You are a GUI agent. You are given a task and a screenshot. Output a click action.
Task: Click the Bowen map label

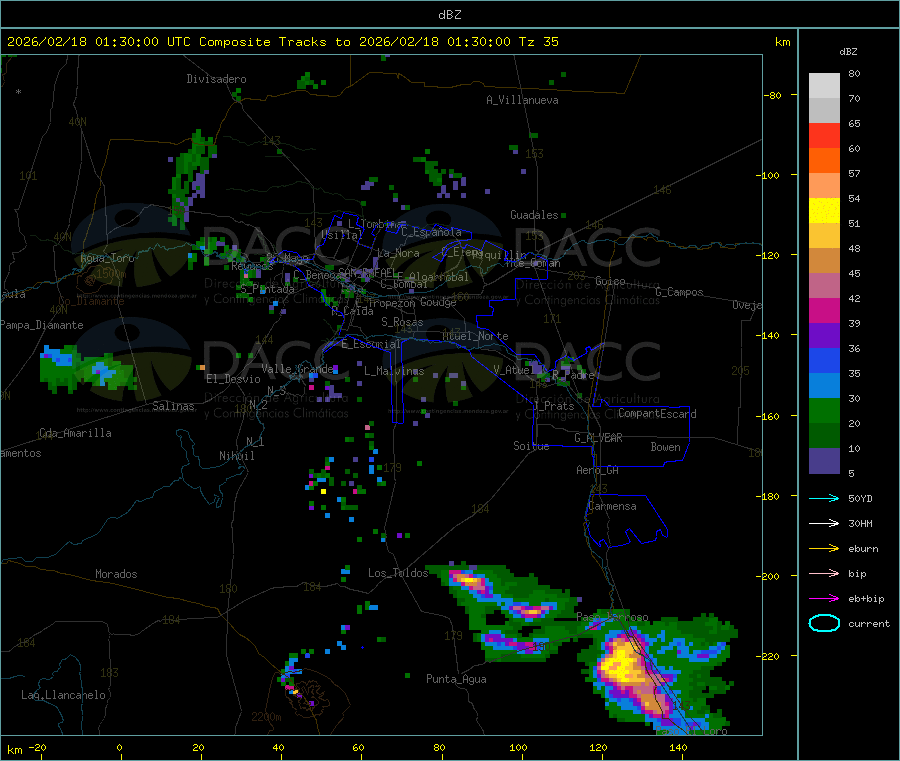[x=665, y=447]
